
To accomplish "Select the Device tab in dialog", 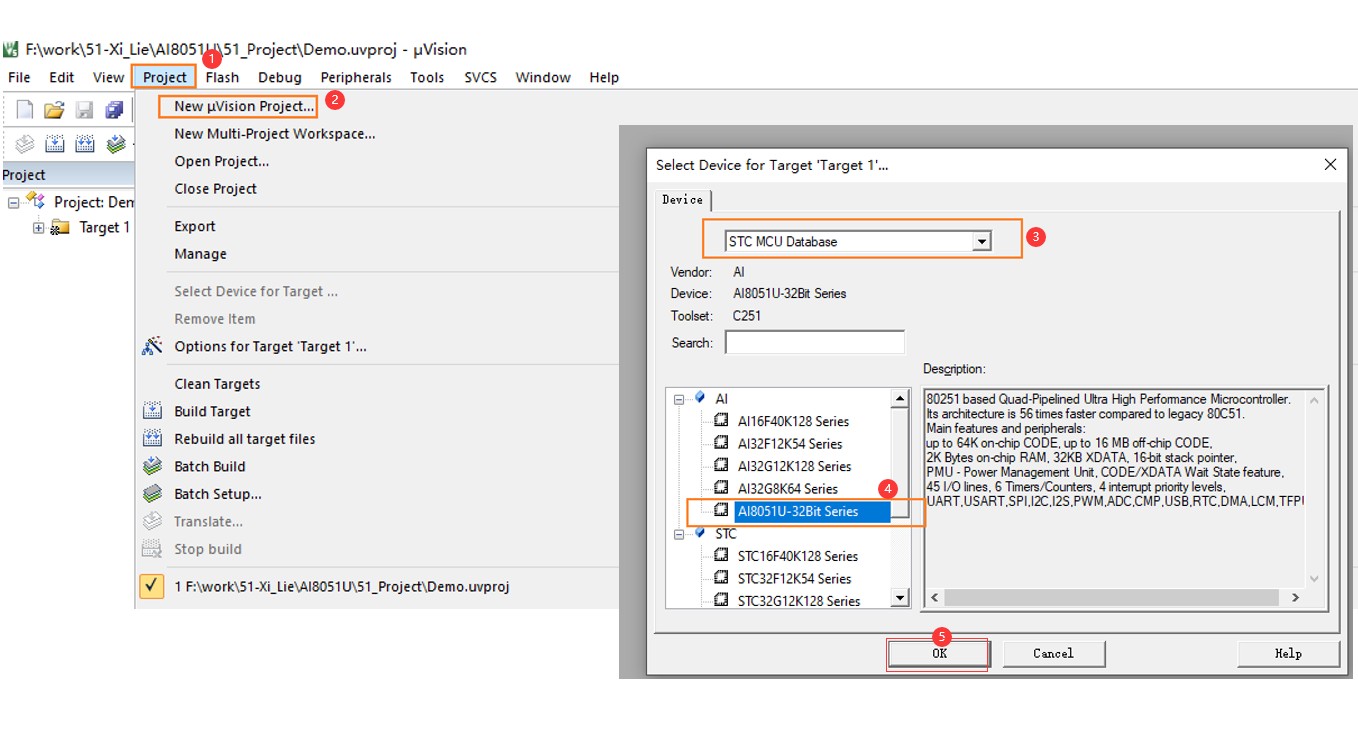I will click(682, 200).
